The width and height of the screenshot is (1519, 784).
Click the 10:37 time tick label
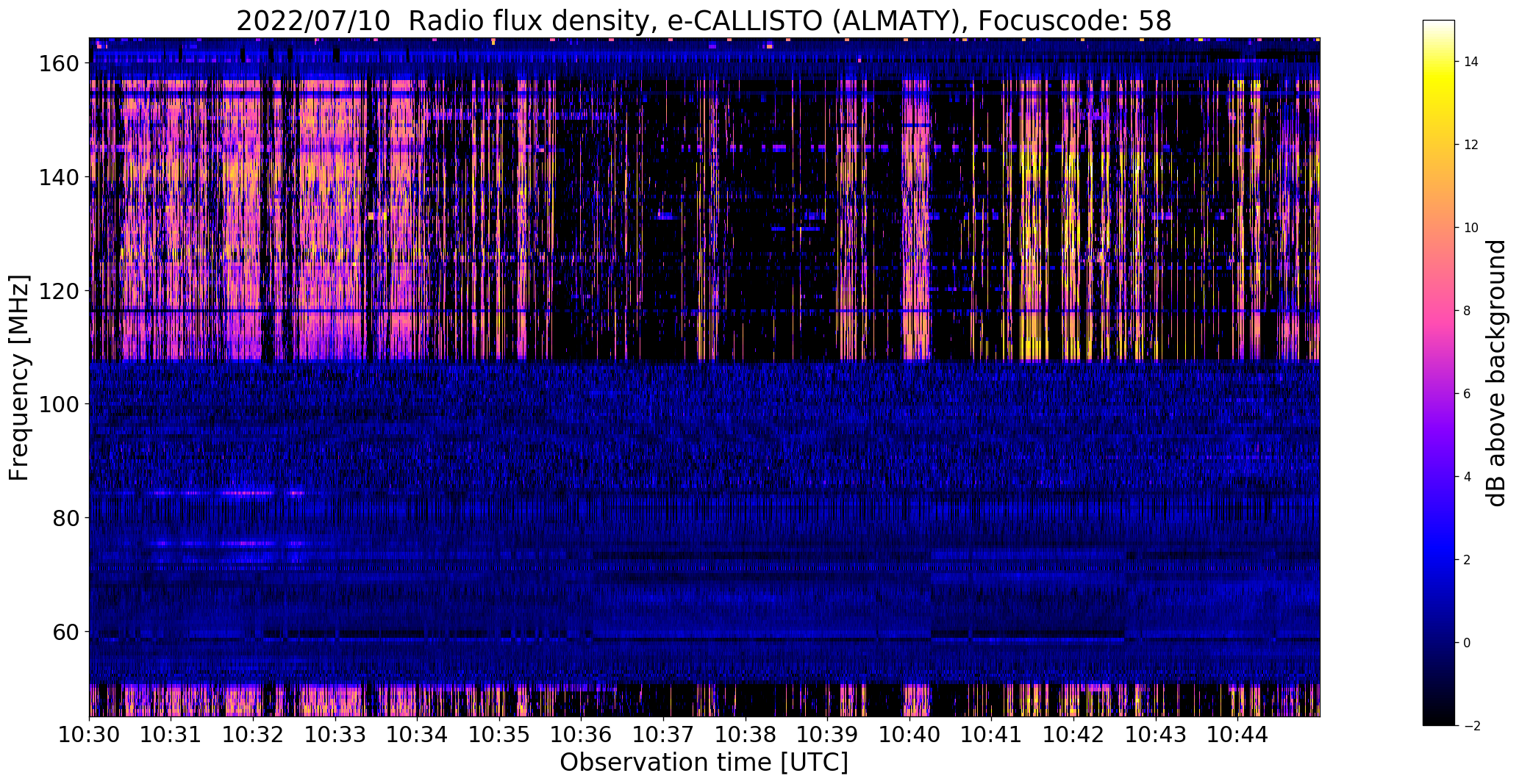[664, 733]
